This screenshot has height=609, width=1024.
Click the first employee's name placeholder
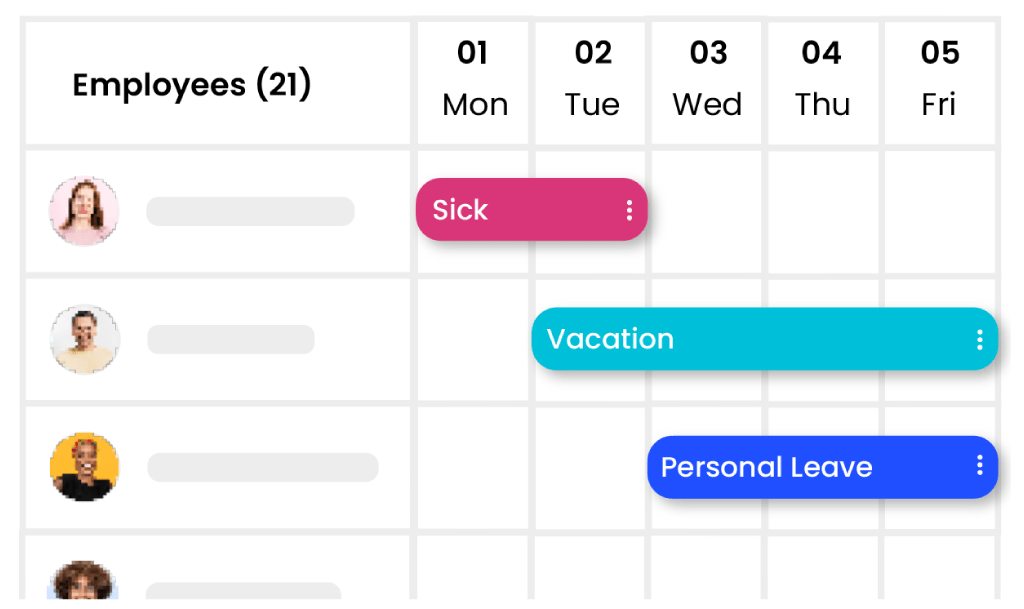tap(250, 211)
